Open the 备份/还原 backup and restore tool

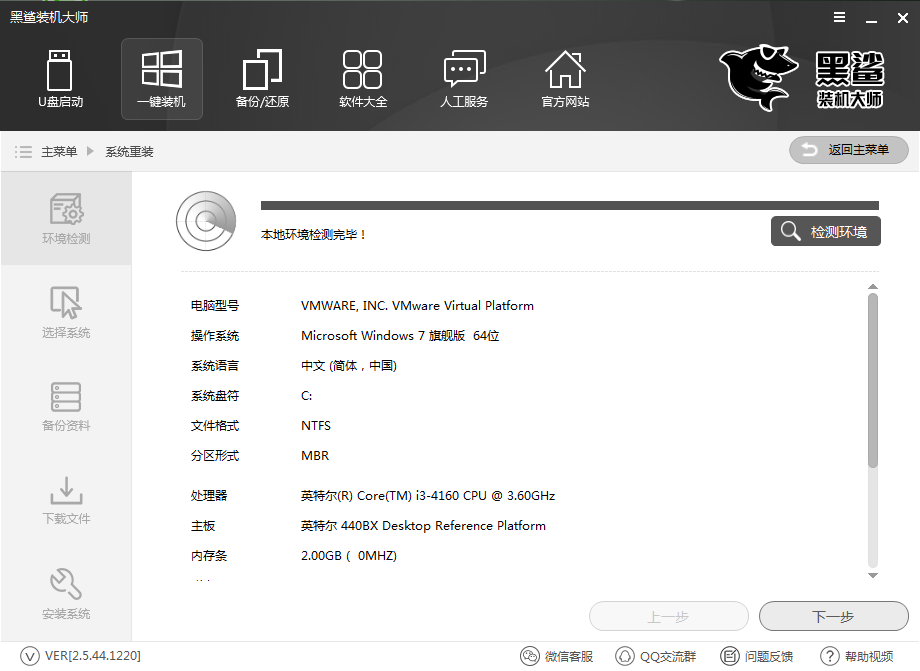[x=262, y=78]
